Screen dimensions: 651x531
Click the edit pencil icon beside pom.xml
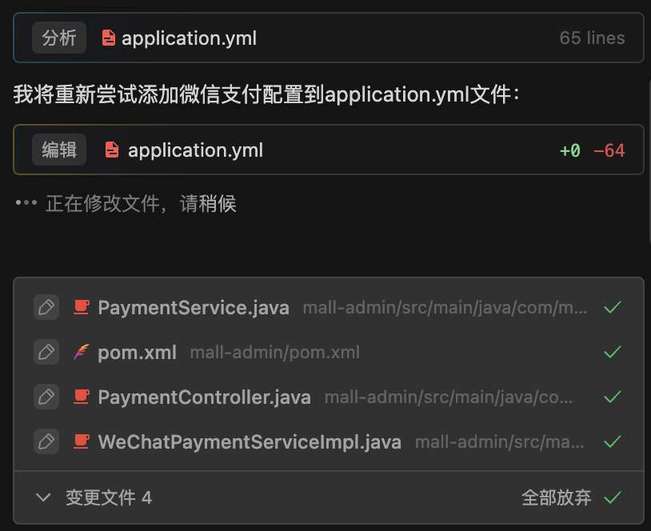(x=46, y=352)
